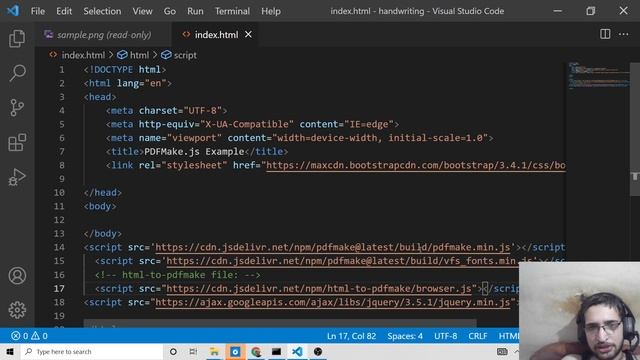
Task: Click line number 12 in gutter
Action: [x=59, y=220]
